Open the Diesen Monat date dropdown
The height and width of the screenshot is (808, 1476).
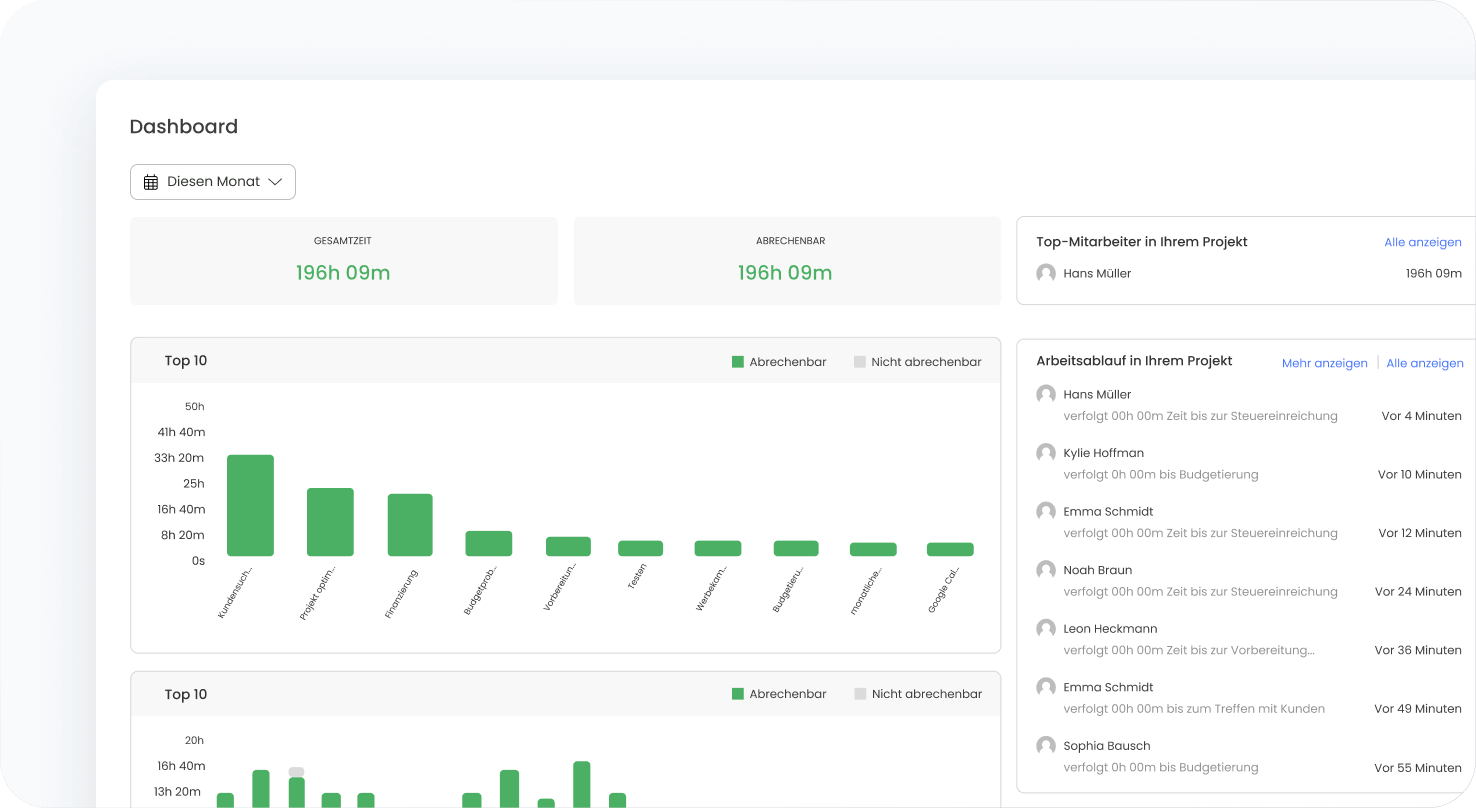(213, 182)
